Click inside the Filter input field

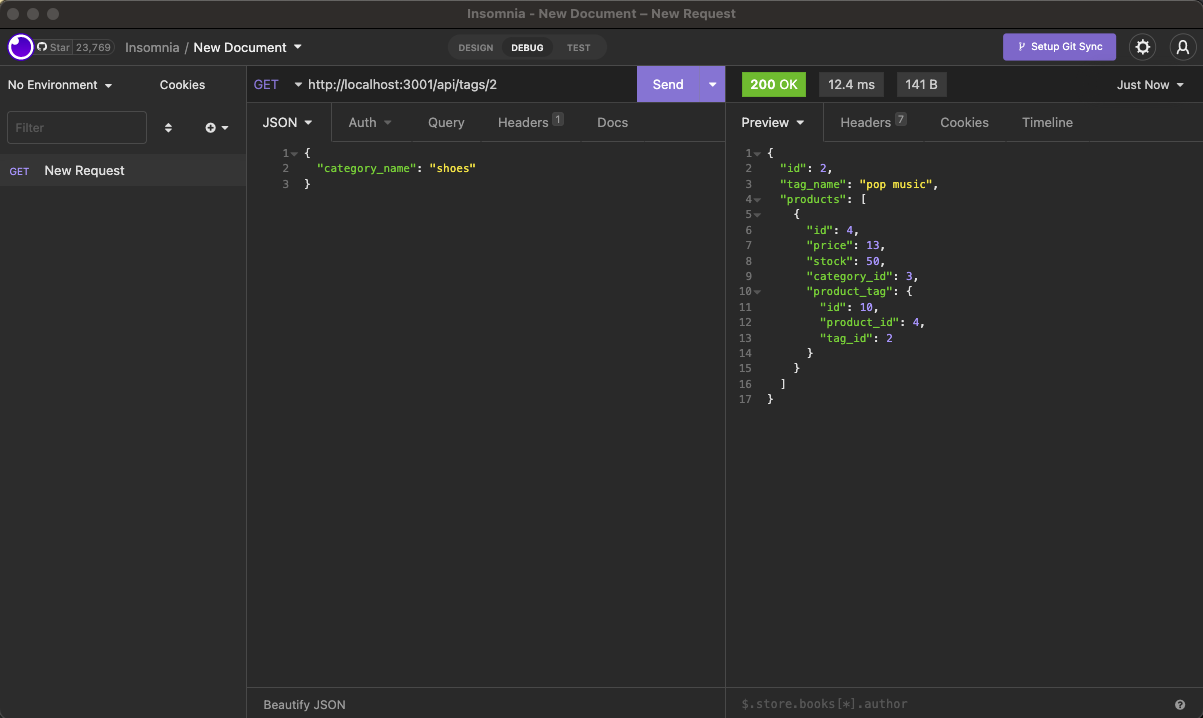click(76, 127)
